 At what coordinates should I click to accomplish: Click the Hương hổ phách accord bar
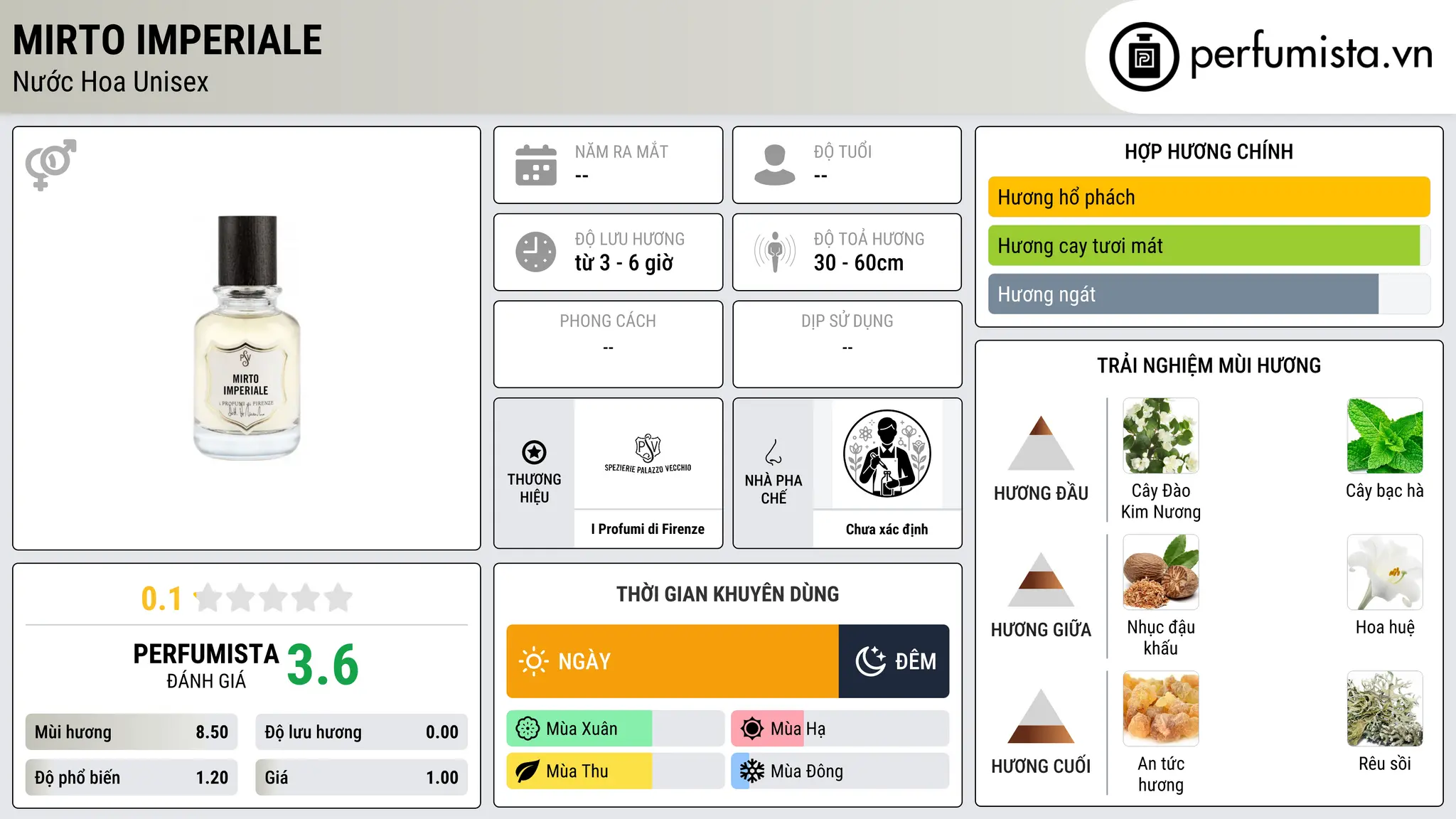tap(1209, 197)
